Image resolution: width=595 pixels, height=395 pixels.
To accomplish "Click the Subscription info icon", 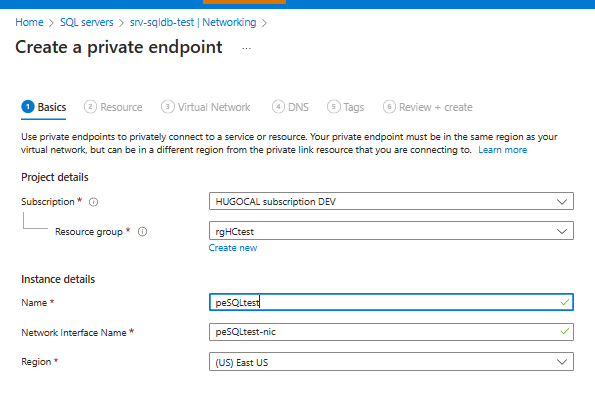I will 93,202.
